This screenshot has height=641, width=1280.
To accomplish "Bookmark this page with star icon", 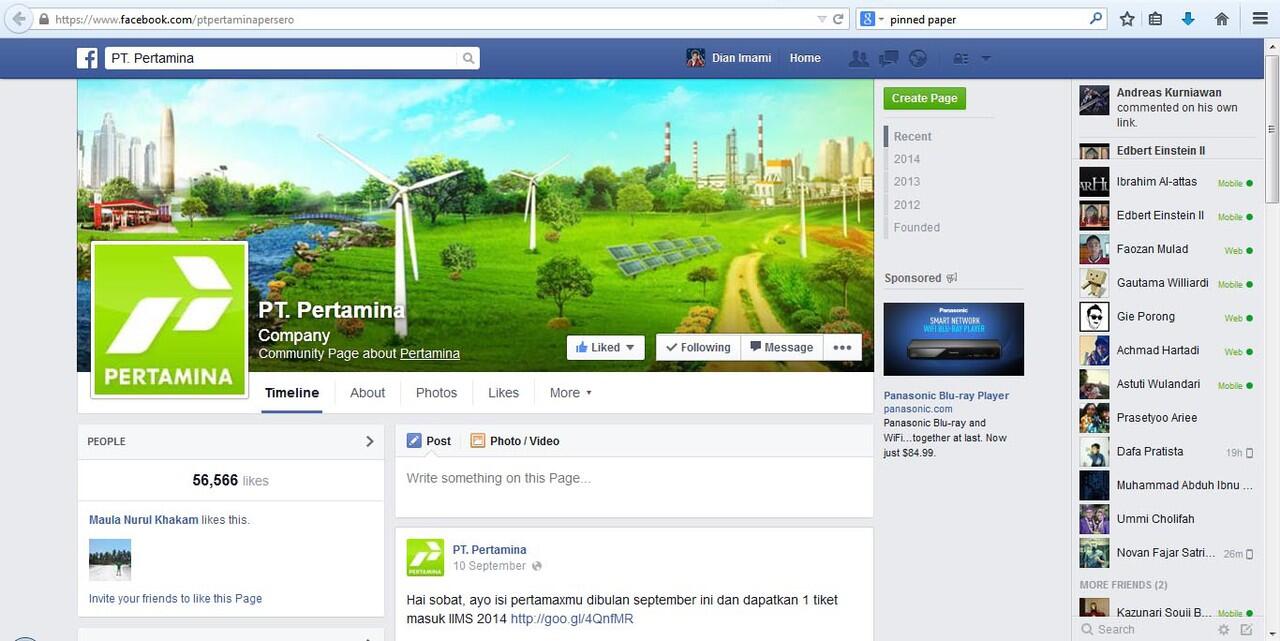I will (1127, 19).
